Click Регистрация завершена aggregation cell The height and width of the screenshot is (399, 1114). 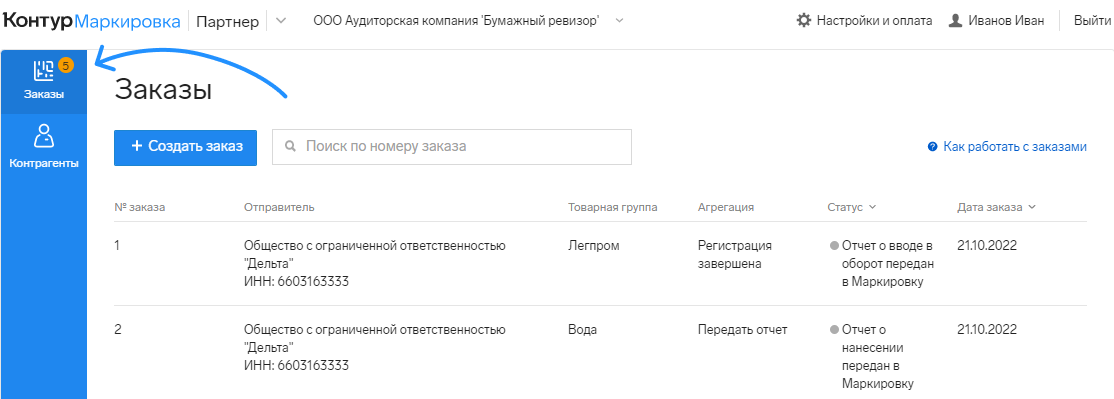click(x=735, y=255)
